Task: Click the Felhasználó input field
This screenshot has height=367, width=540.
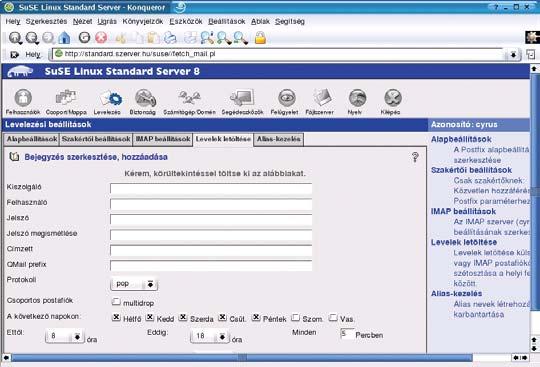Action: [x=211, y=204]
